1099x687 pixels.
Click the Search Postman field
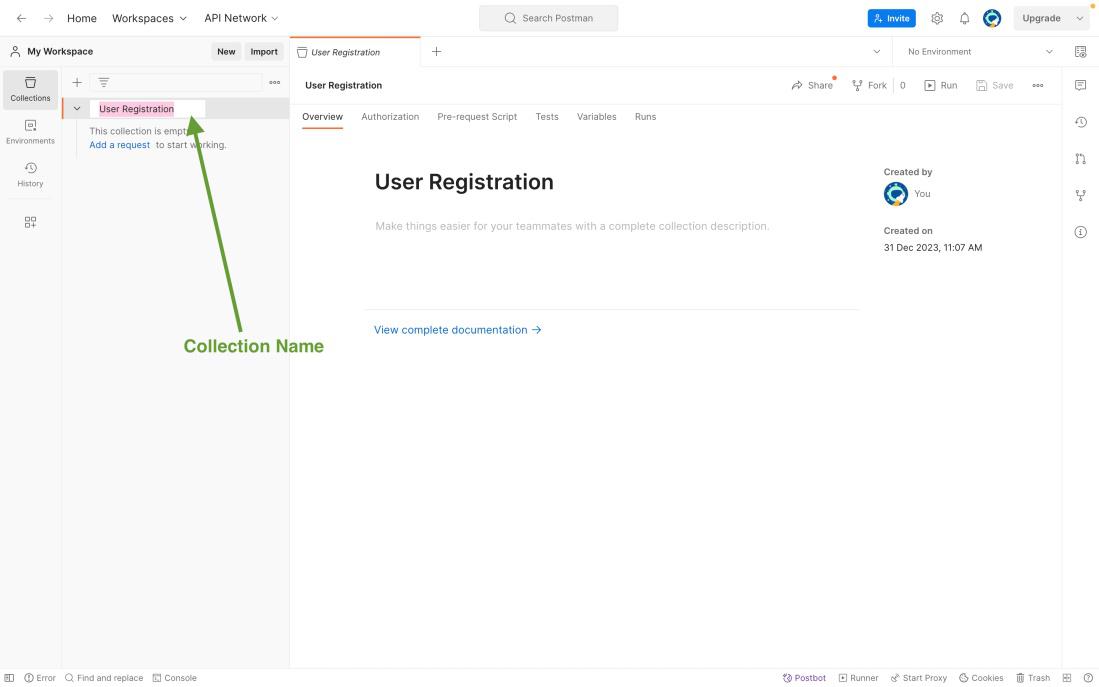[548, 18]
